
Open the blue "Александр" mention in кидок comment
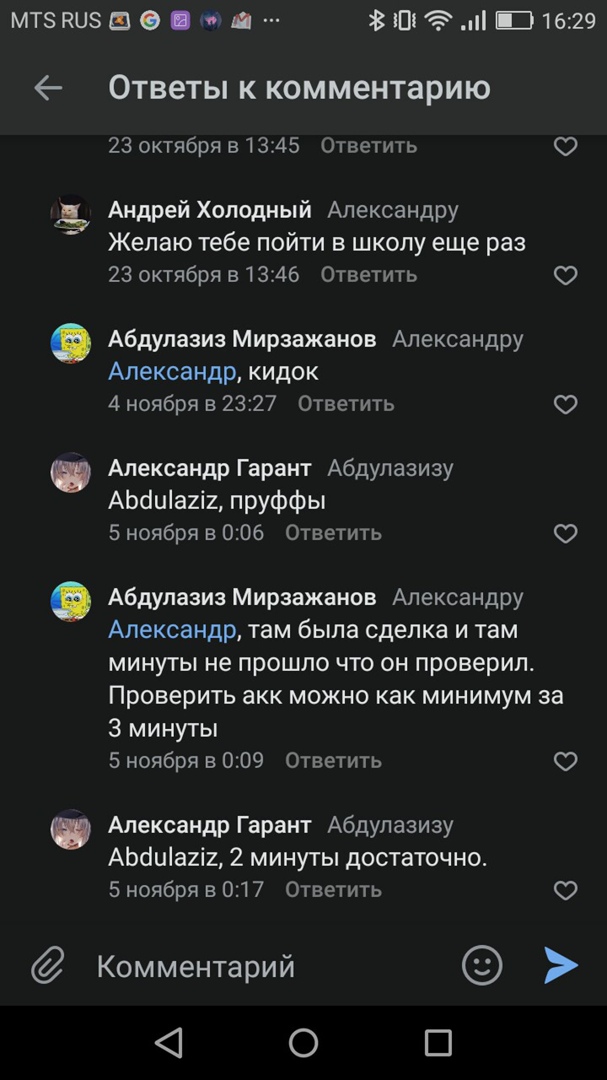[x=172, y=372]
